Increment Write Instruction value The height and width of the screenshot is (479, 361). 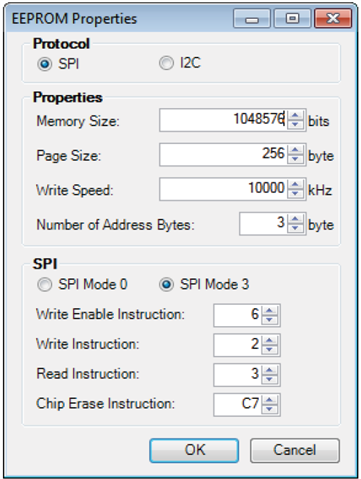269,340
